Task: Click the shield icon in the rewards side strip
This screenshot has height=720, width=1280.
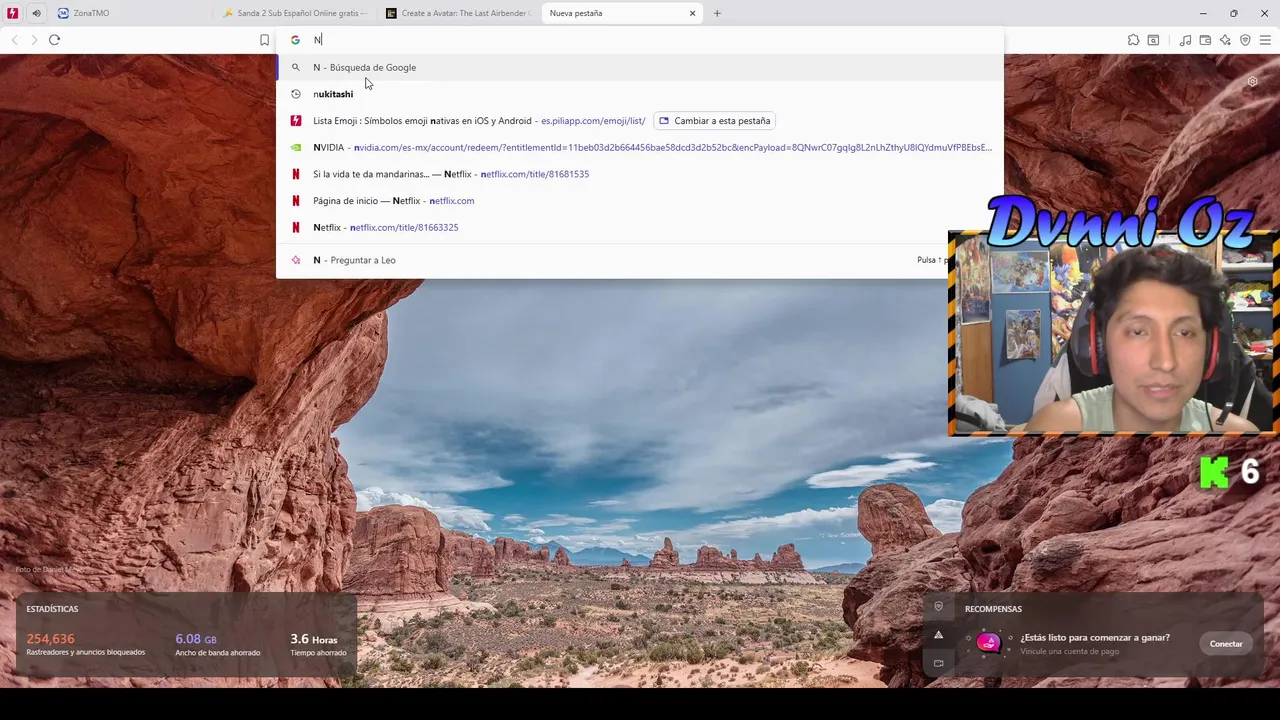Action: click(938, 606)
